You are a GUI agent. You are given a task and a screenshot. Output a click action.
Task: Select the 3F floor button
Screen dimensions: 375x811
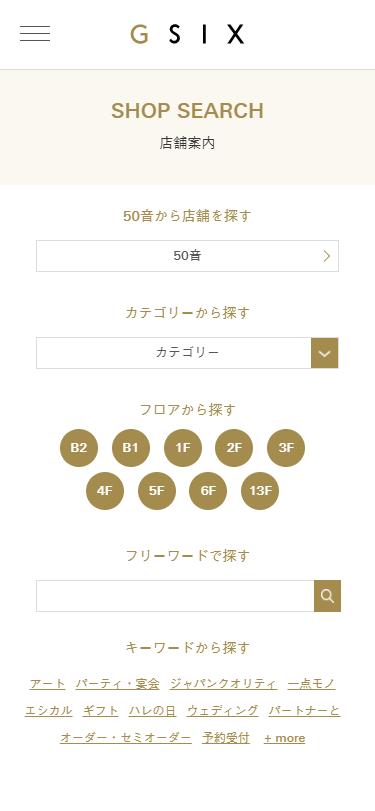click(x=286, y=448)
